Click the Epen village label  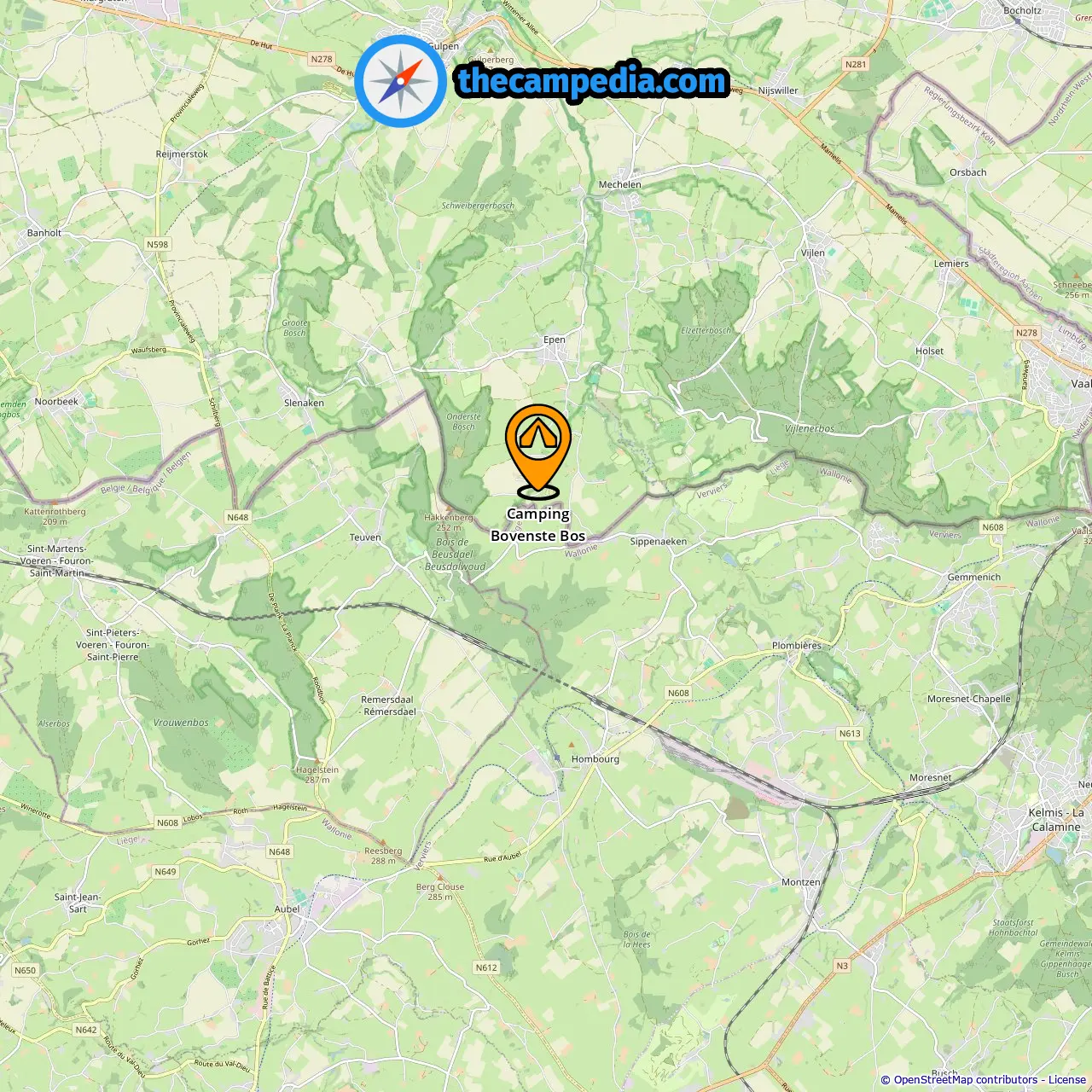(555, 340)
